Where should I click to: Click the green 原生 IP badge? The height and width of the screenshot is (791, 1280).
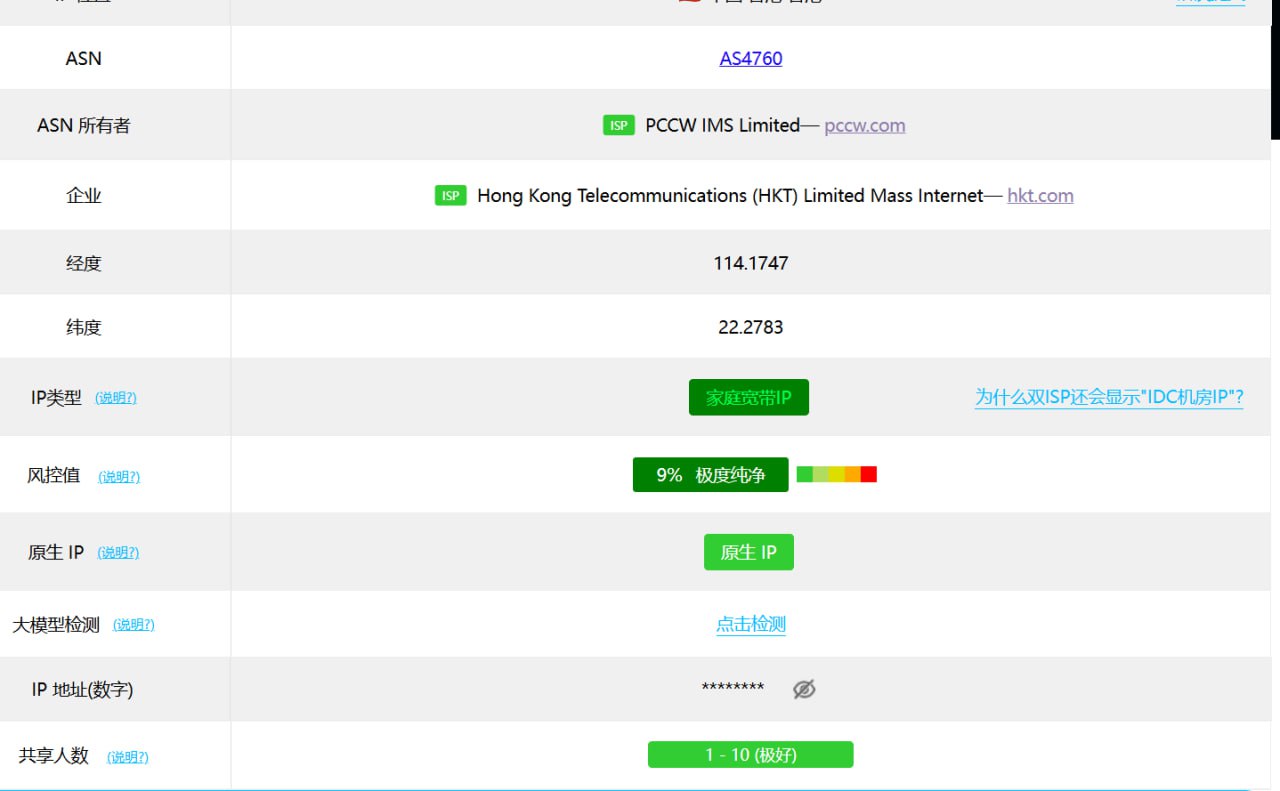(x=749, y=552)
